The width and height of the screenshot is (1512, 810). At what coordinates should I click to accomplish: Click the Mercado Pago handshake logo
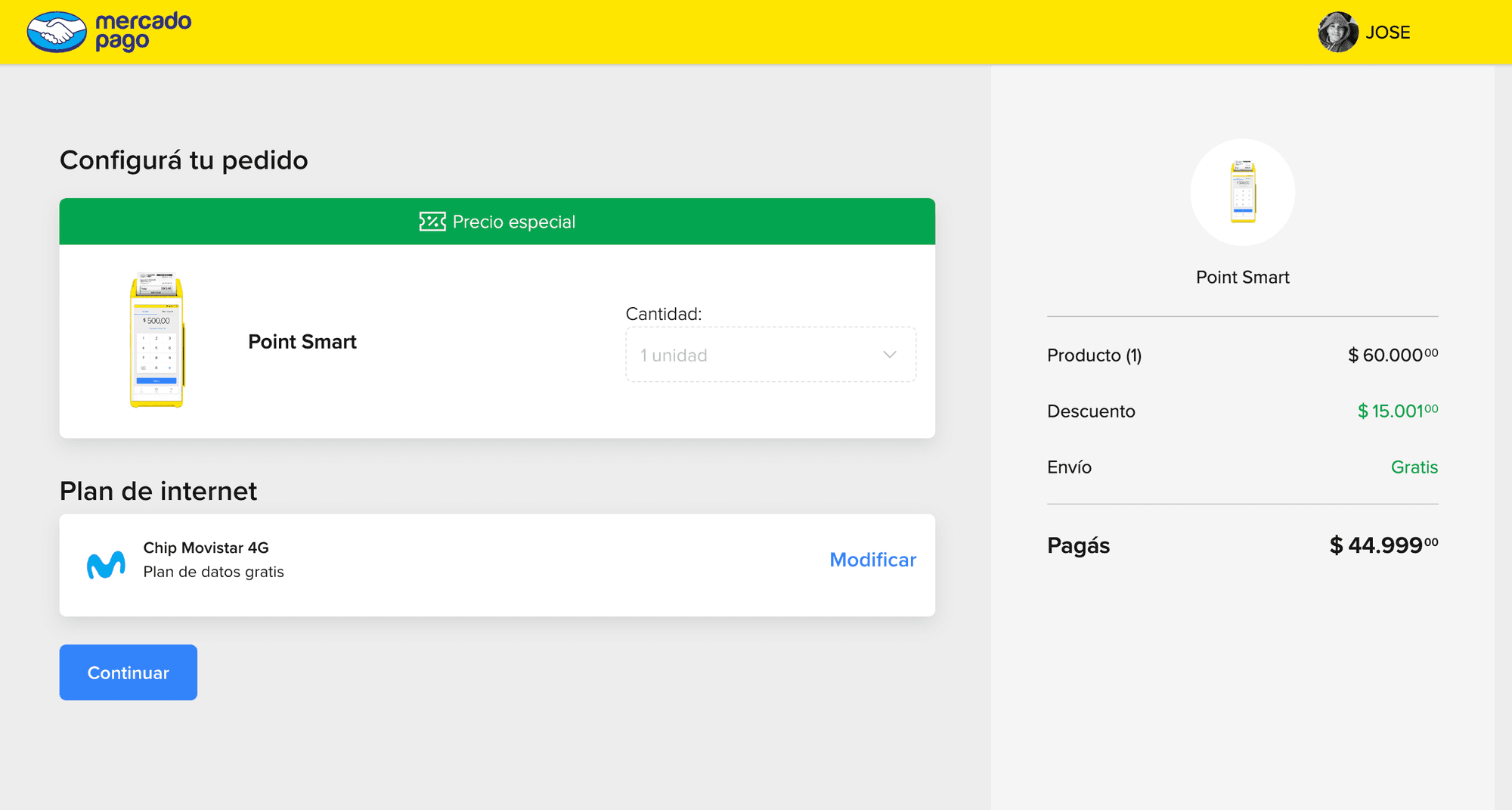click(57, 32)
